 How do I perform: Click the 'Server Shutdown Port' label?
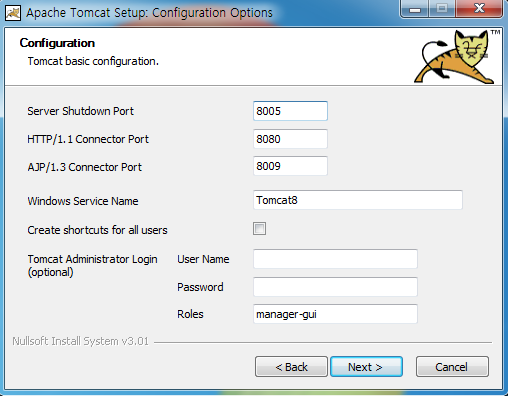80,111
